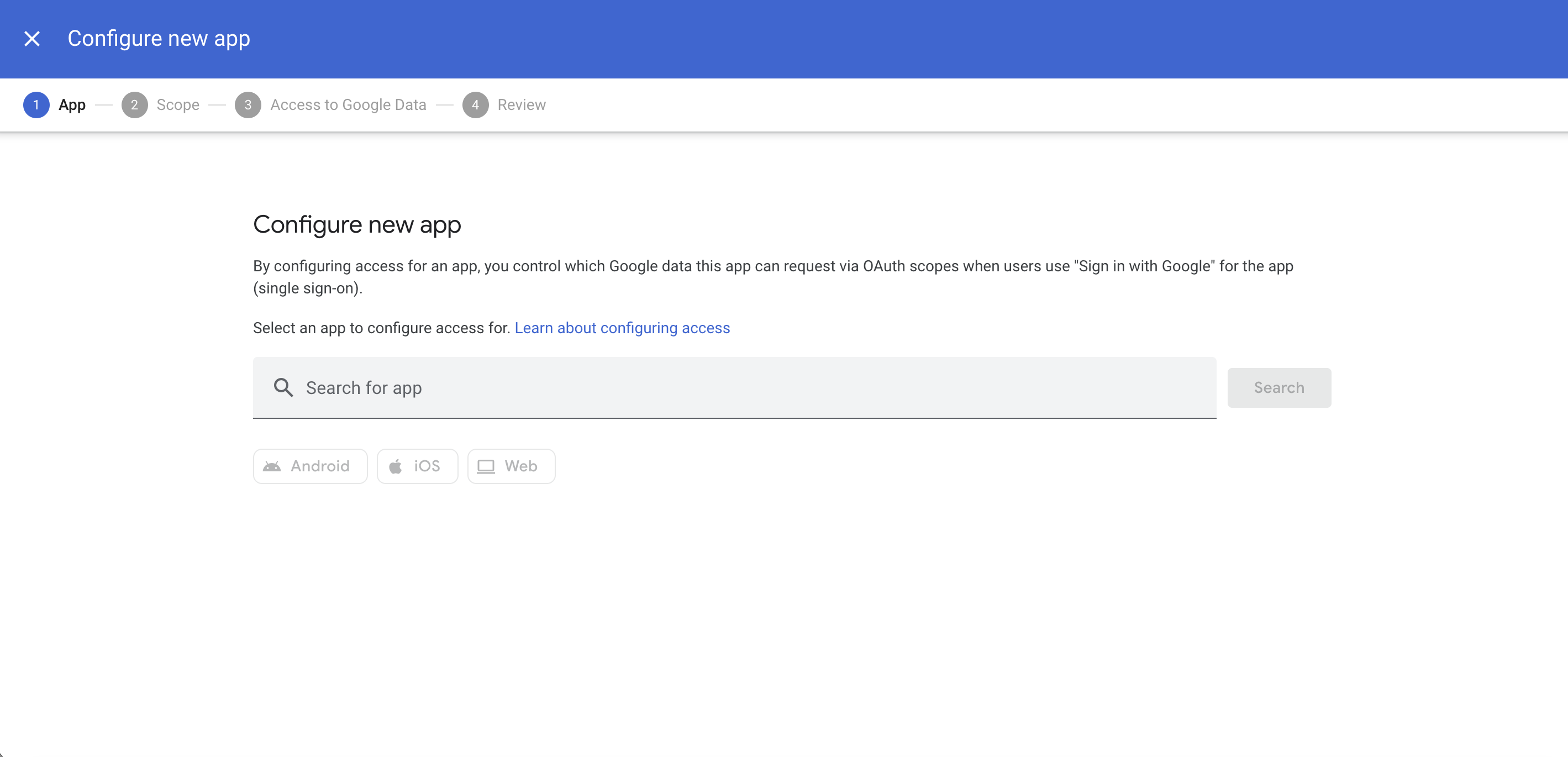1568x757 pixels.
Task: Click the Search button
Action: (x=1279, y=388)
